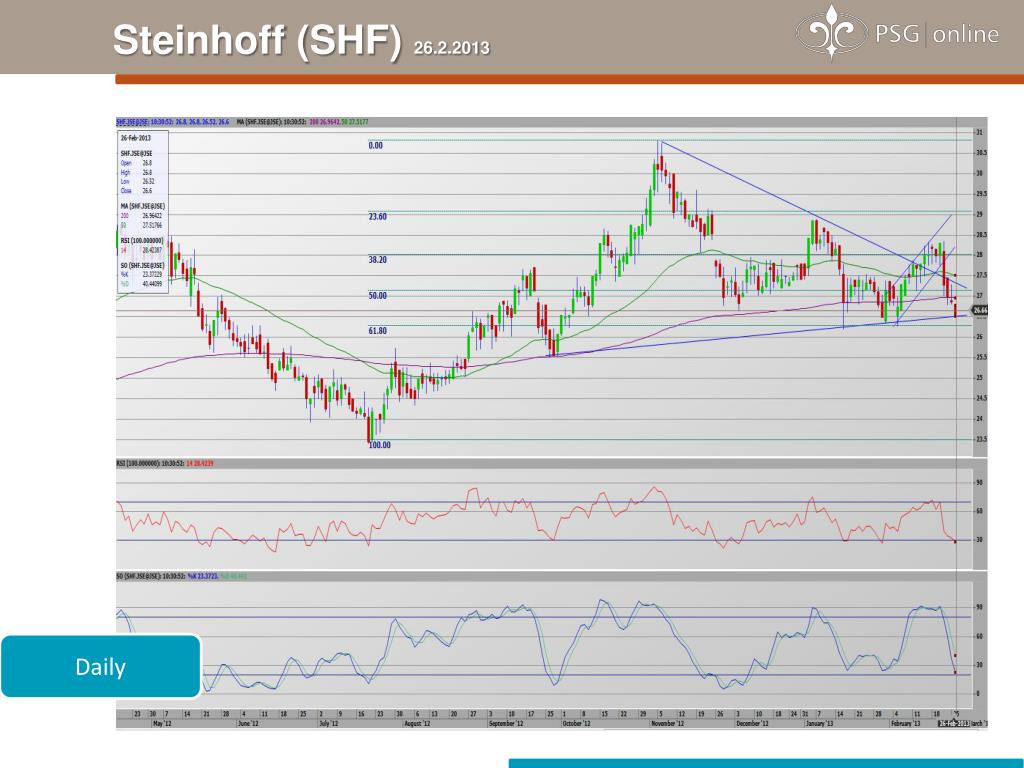
Task: Click the 23.60 Fibonacci level label
Action: tap(377, 217)
